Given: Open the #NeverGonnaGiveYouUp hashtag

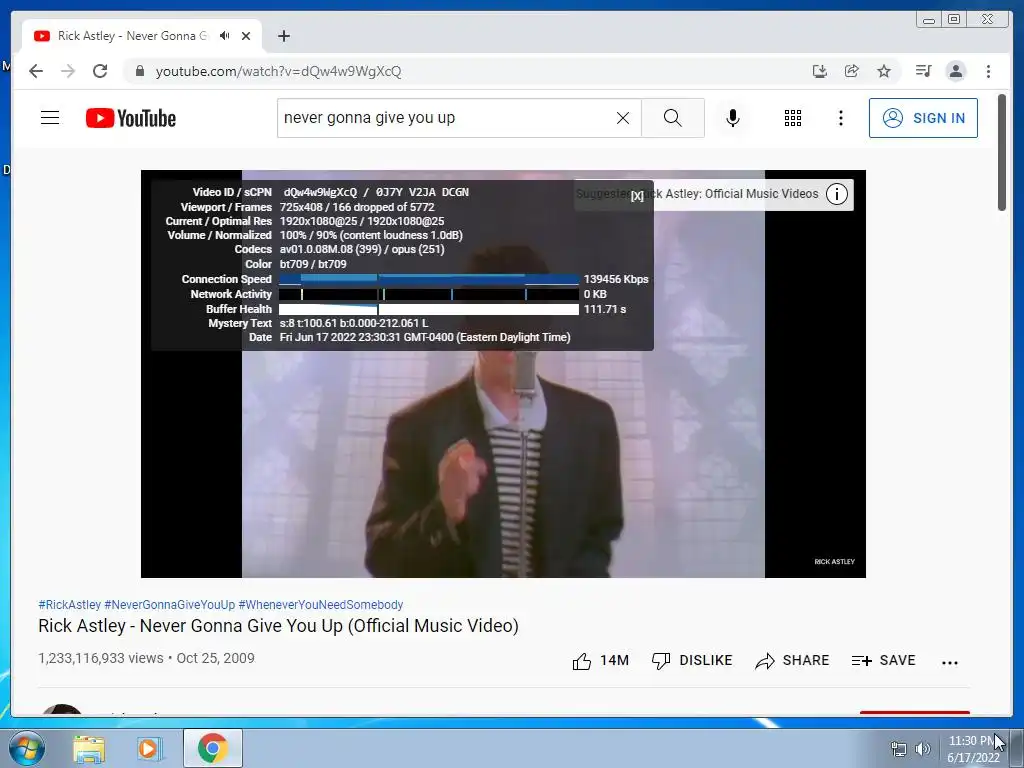Looking at the screenshot, I should pyautogui.click(x=169, y=605).
